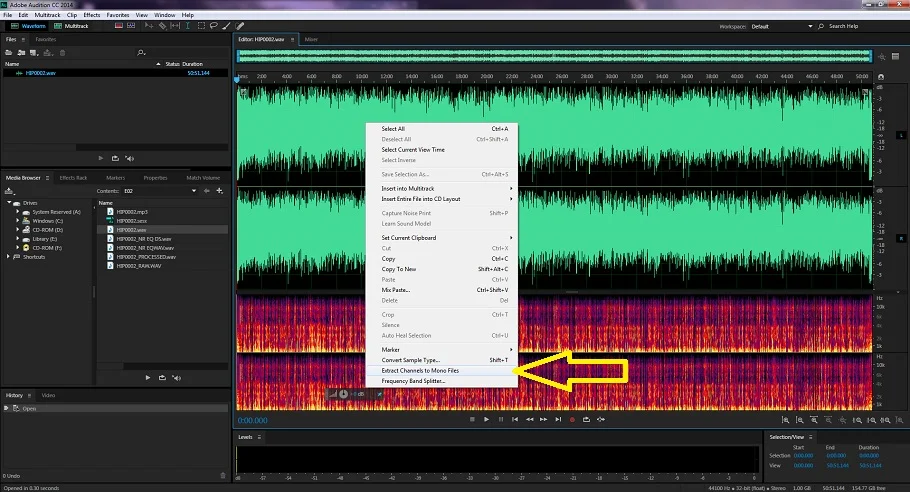Click Selection End time value
The height and width of the screenshot is (492, 910).
(x=836, y=456)
